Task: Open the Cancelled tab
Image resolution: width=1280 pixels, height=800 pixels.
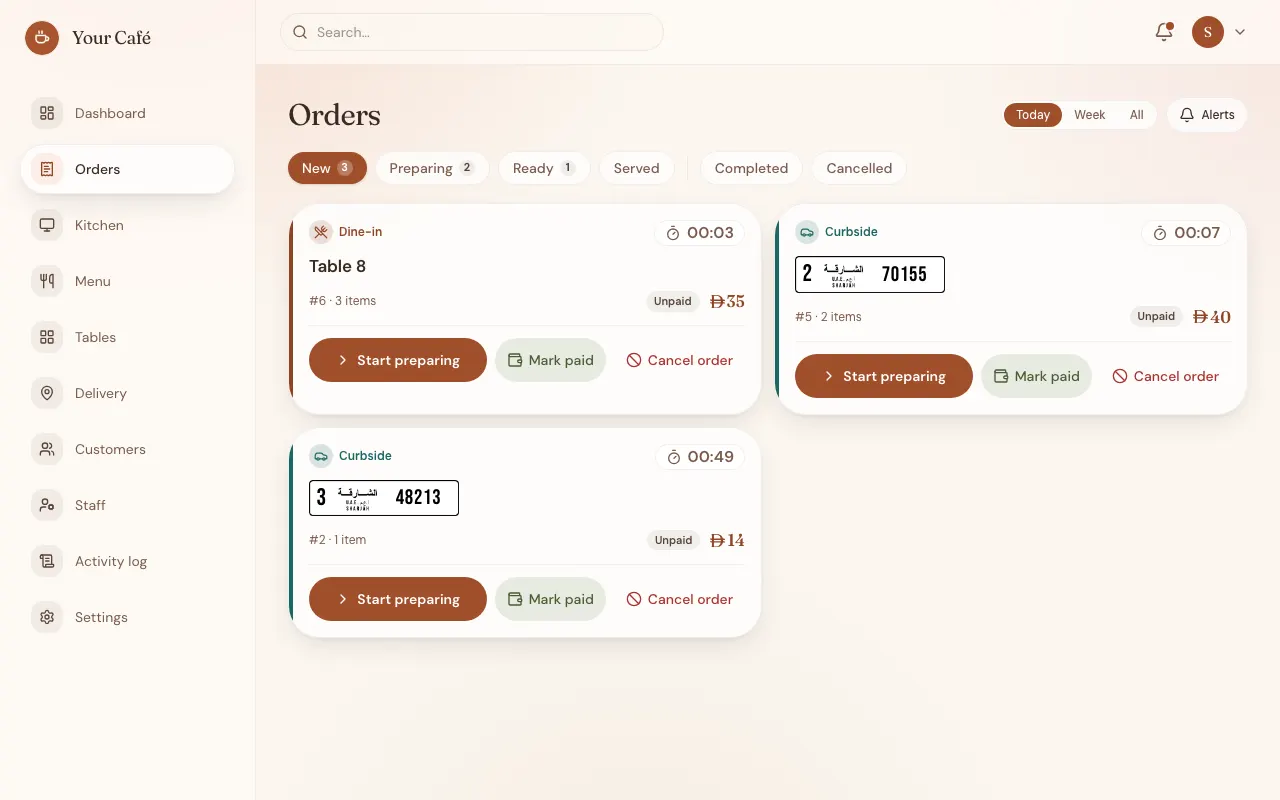Action: 859,168
